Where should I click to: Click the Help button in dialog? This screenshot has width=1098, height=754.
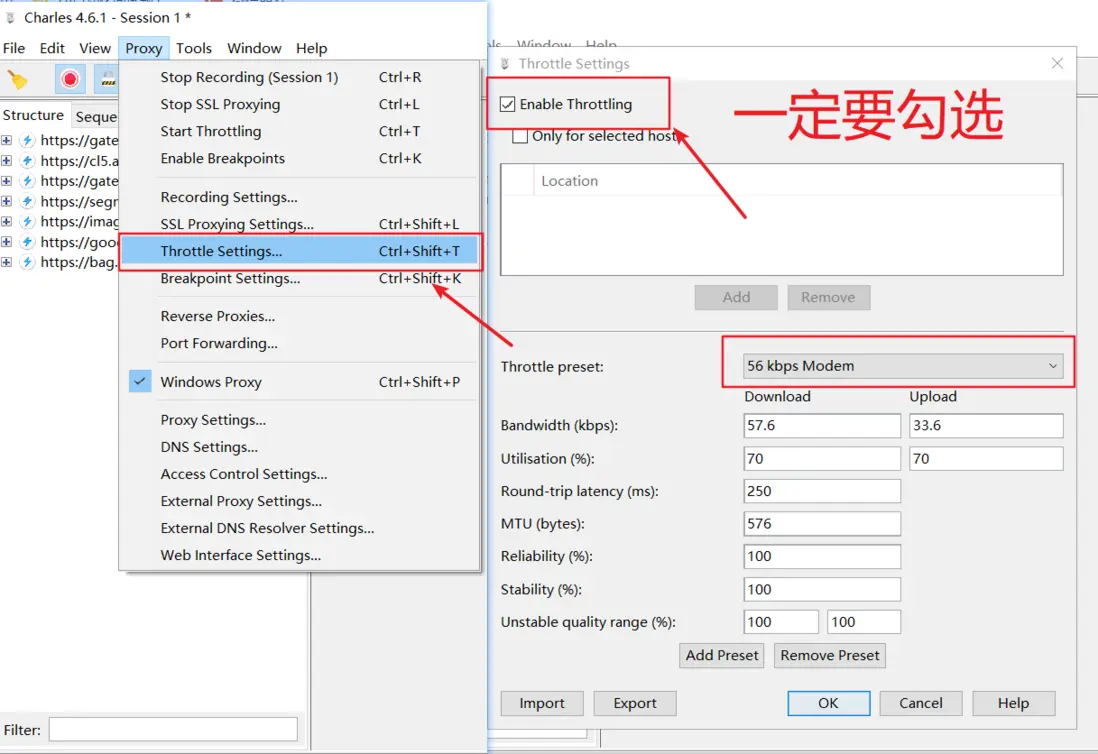[1013, 703]
